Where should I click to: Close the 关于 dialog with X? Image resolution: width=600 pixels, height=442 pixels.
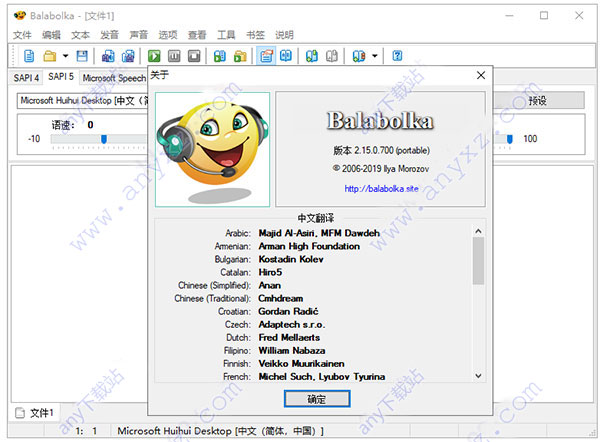click(481, 75)
